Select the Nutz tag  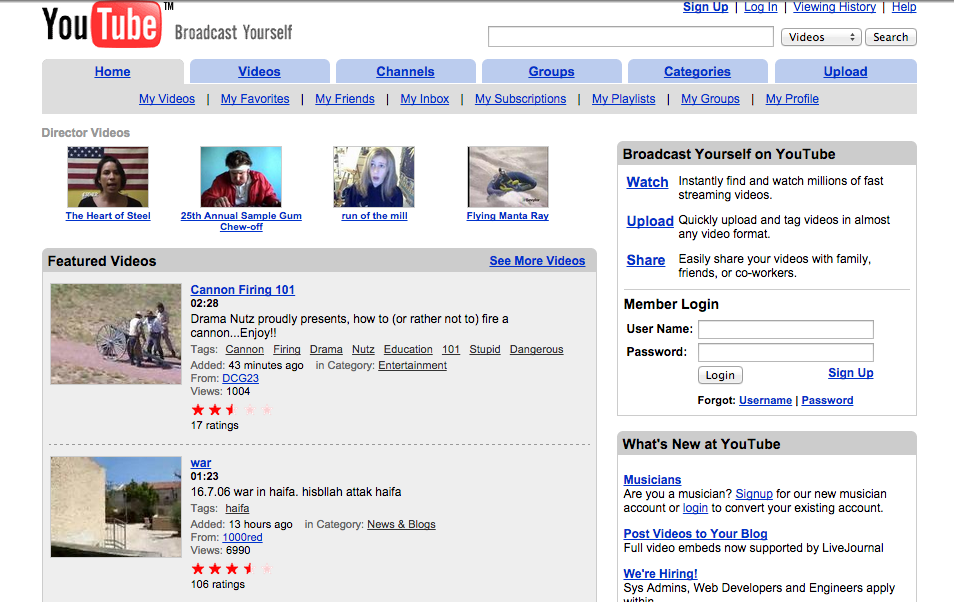point(363,349)
